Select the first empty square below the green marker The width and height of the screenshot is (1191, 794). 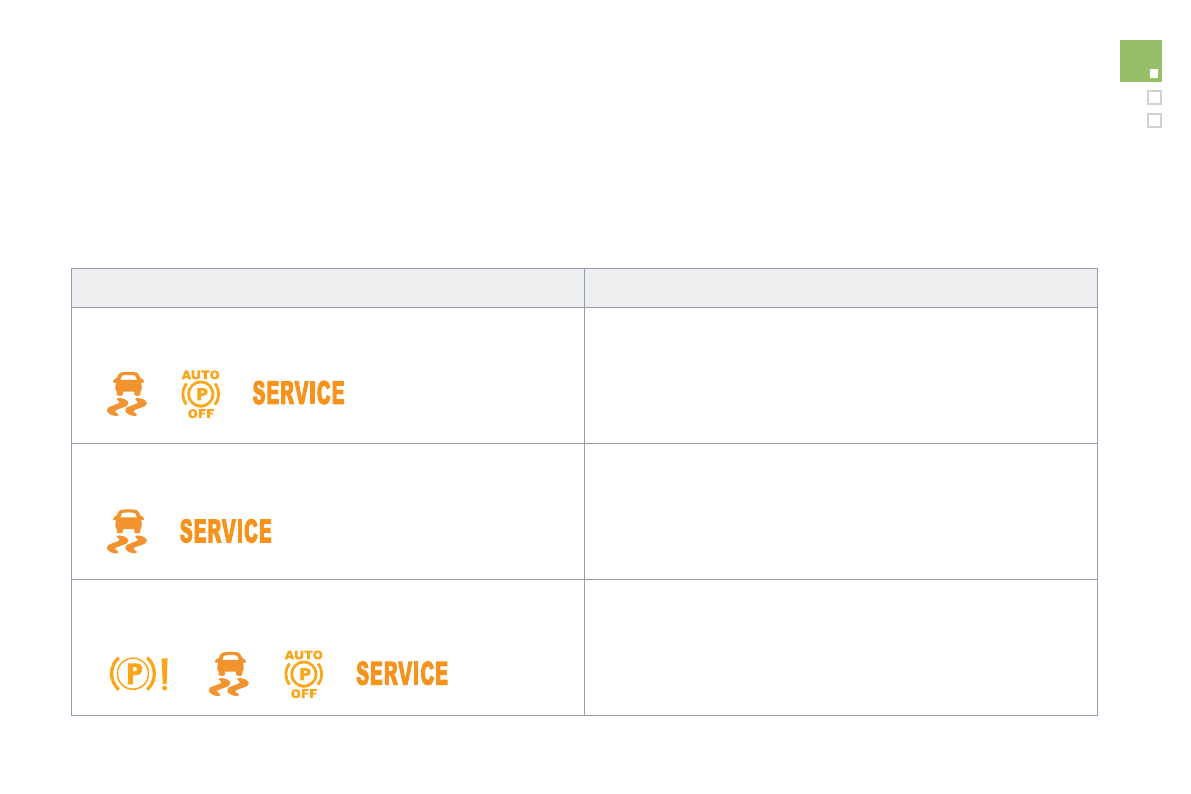coord(1154,98)
